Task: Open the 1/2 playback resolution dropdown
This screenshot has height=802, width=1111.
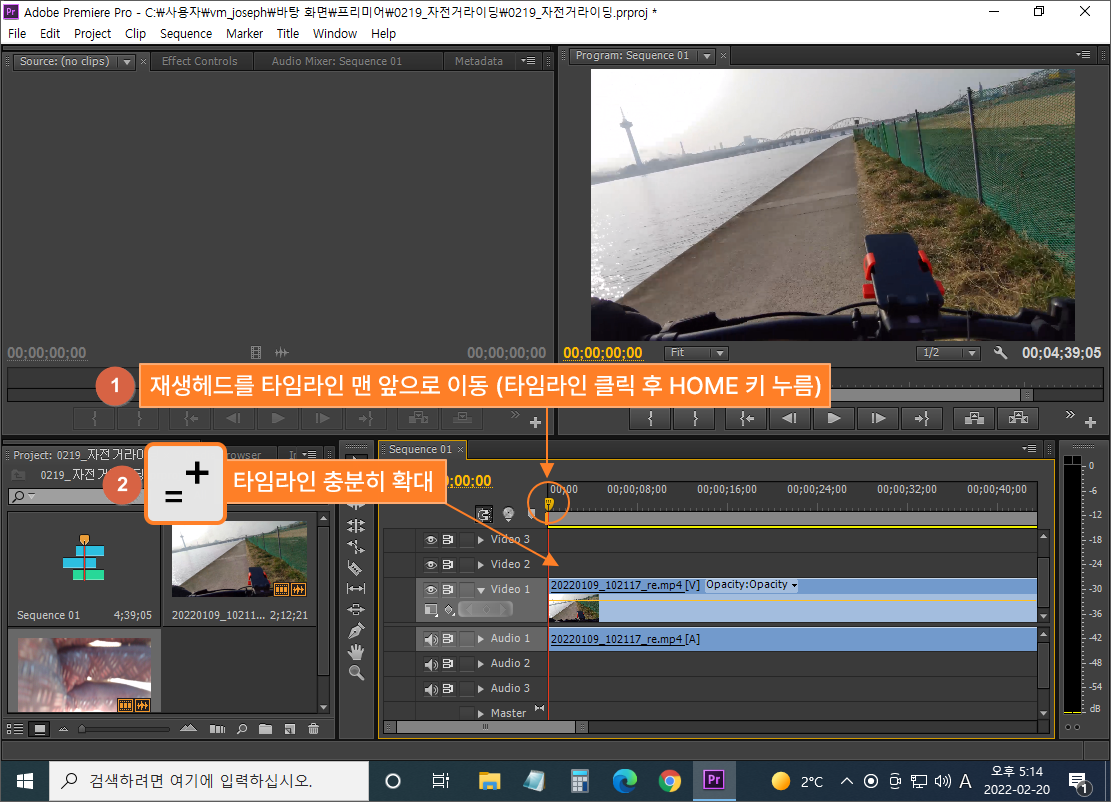Action: [948, 352]
